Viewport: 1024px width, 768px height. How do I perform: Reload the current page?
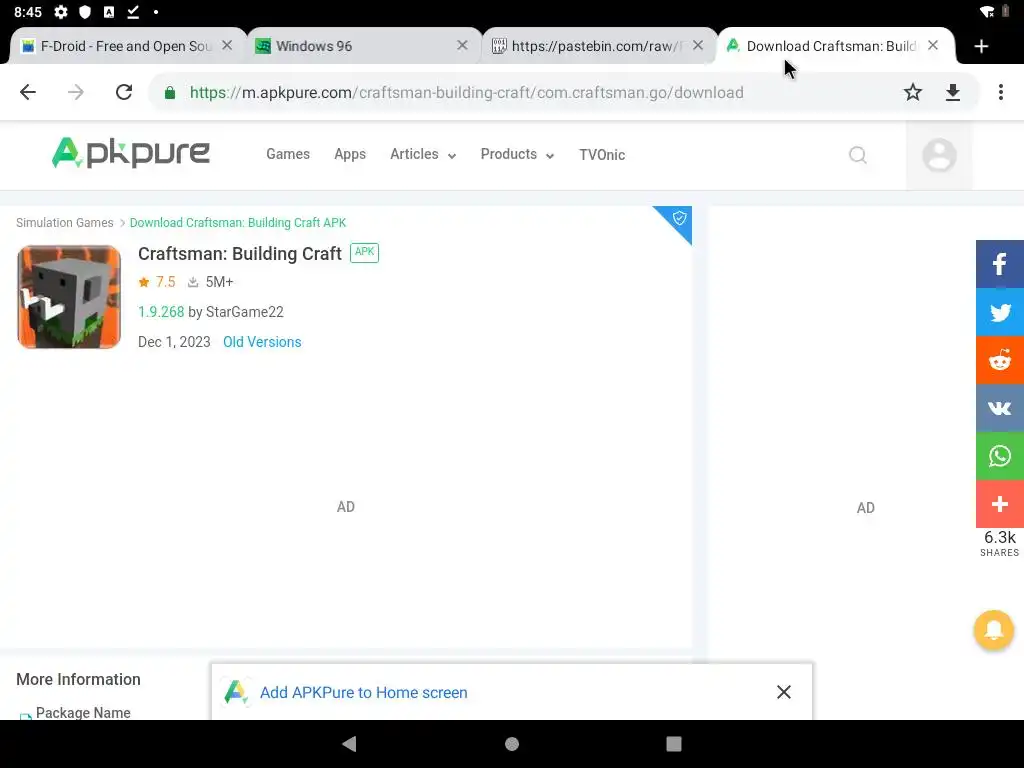(x=123, y=92)
